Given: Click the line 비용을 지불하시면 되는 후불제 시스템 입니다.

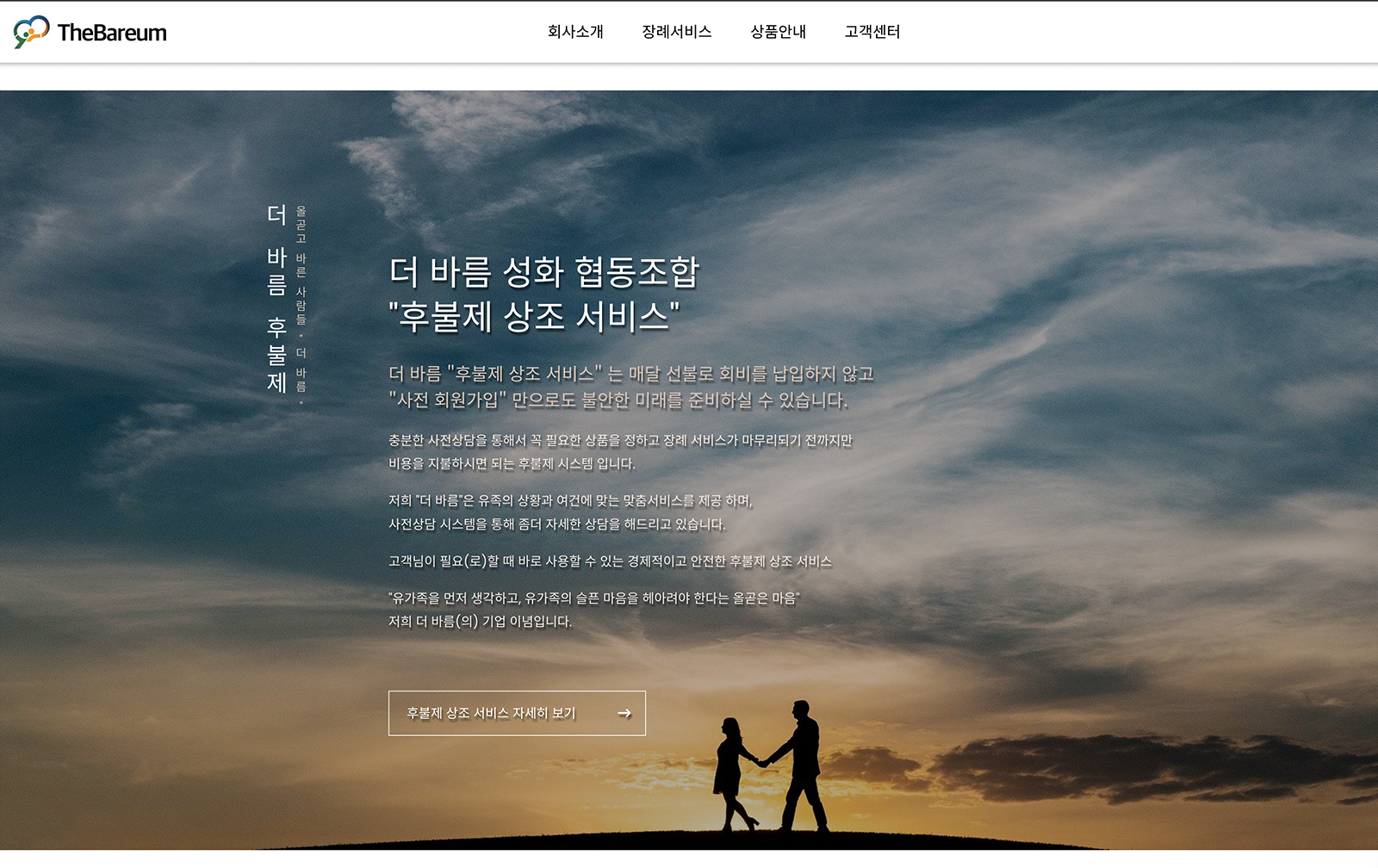Looking at the screenshot, I should coord(512,463).
